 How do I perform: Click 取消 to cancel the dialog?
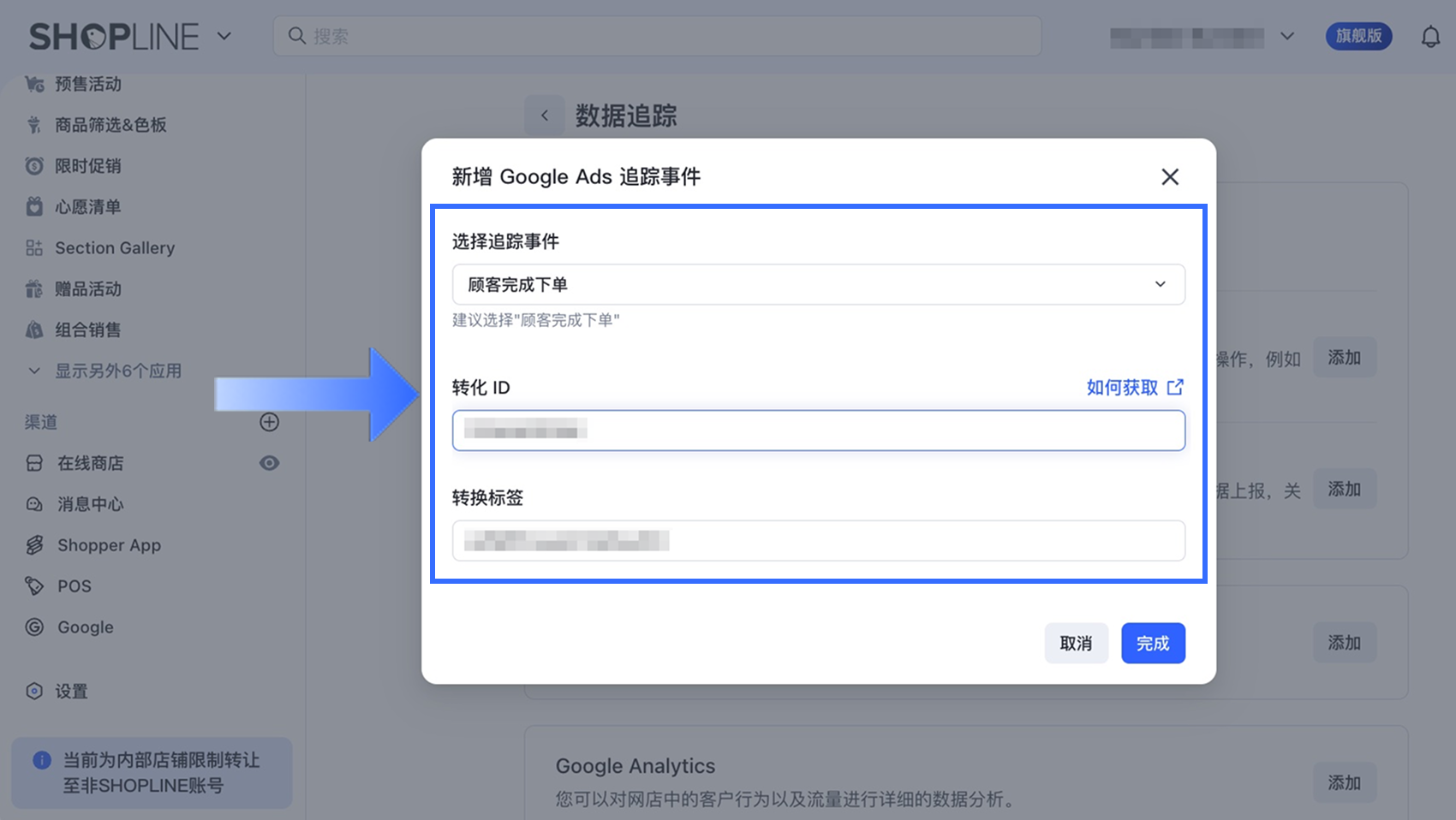[x=1077, y=644]
